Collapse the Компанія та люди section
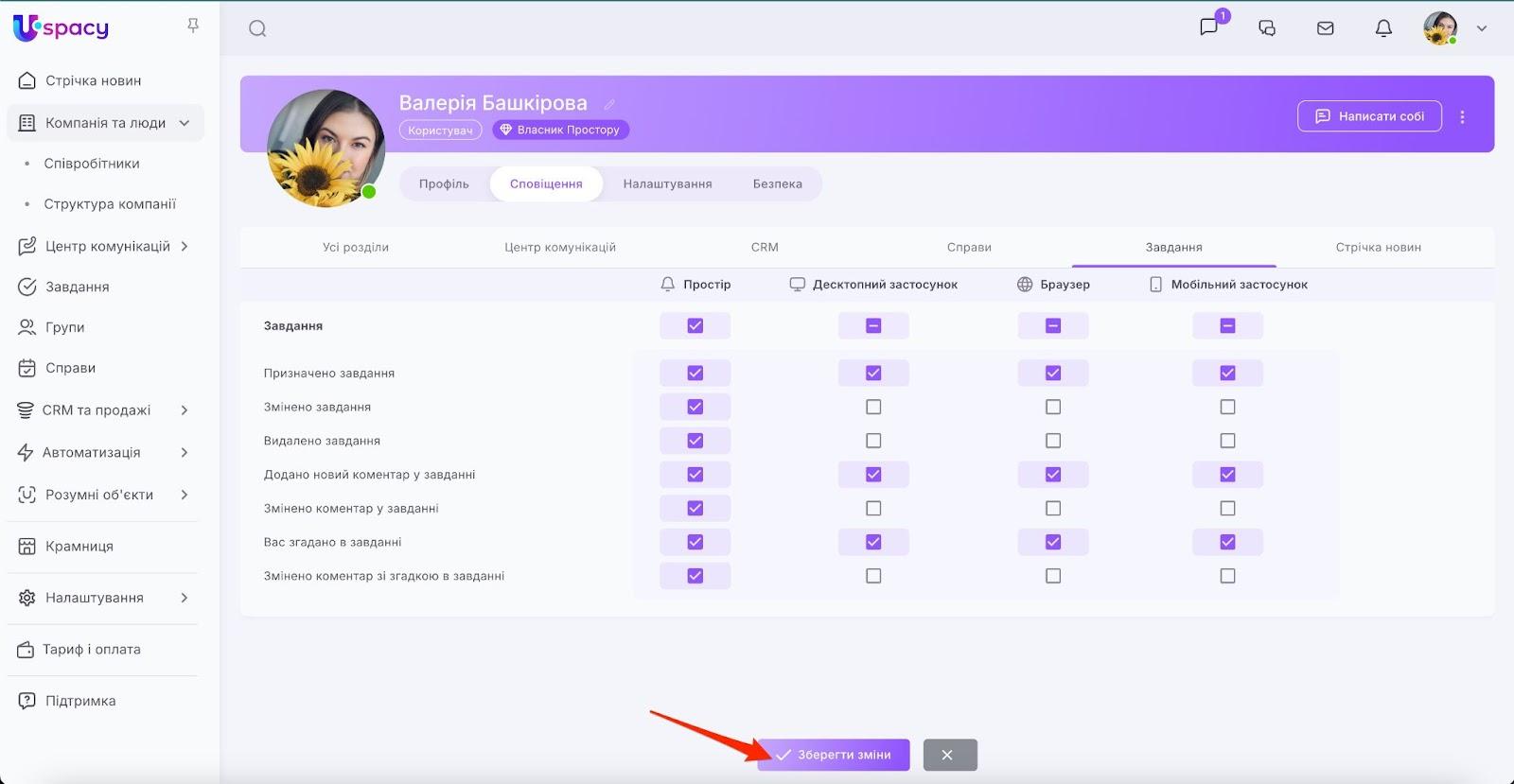The height and width of the screenshot is (784, 1514). 185,123
